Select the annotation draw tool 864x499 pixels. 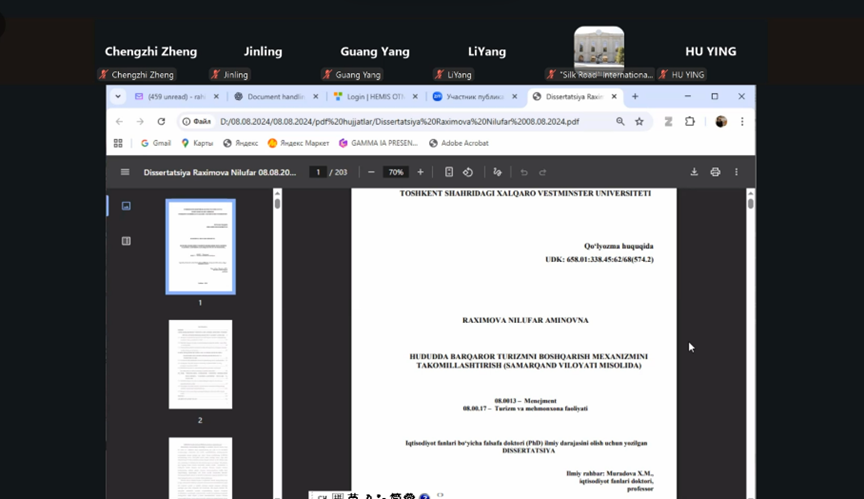[x=497, y=172]
